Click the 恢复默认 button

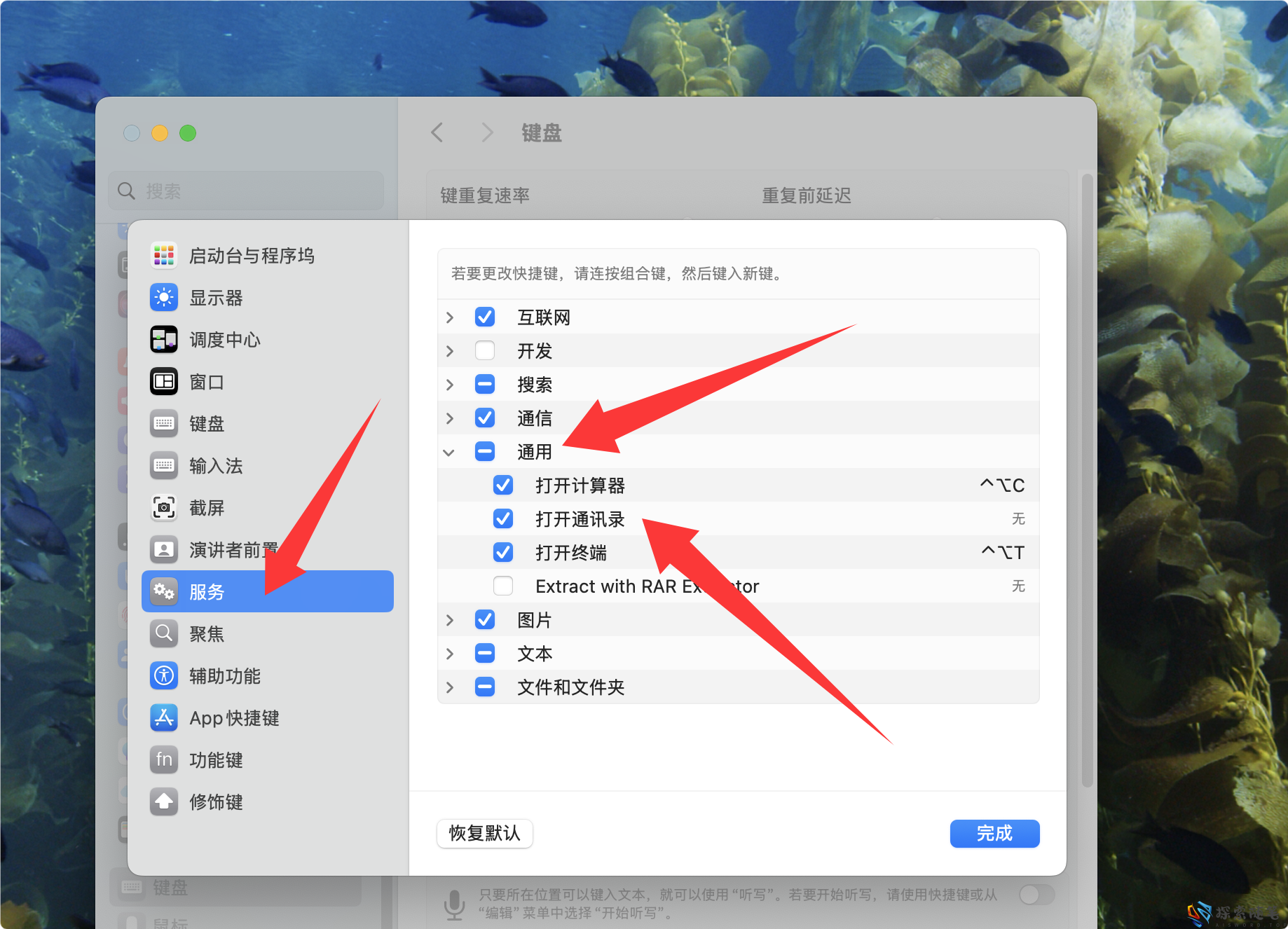484,834
